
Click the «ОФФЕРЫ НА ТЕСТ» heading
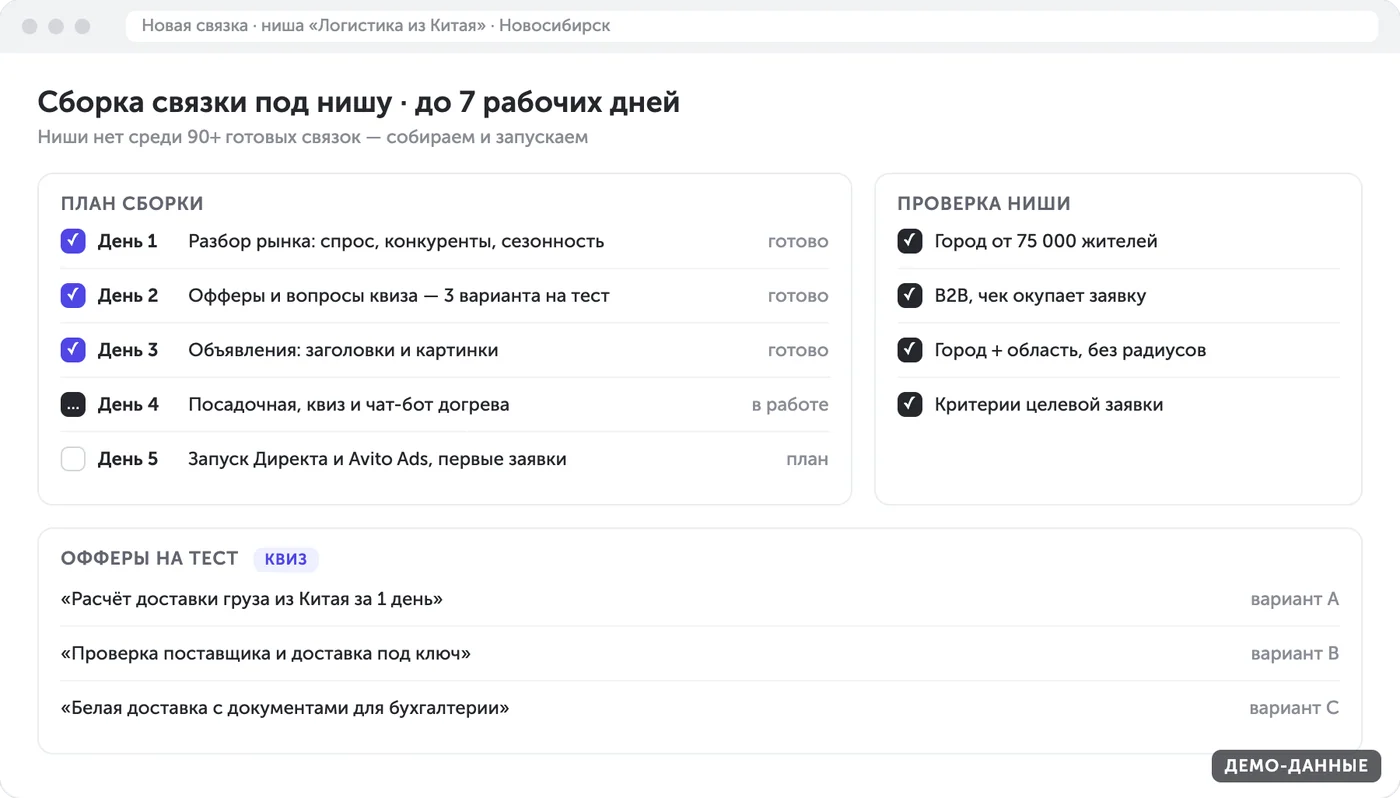(x=150, y=559)
